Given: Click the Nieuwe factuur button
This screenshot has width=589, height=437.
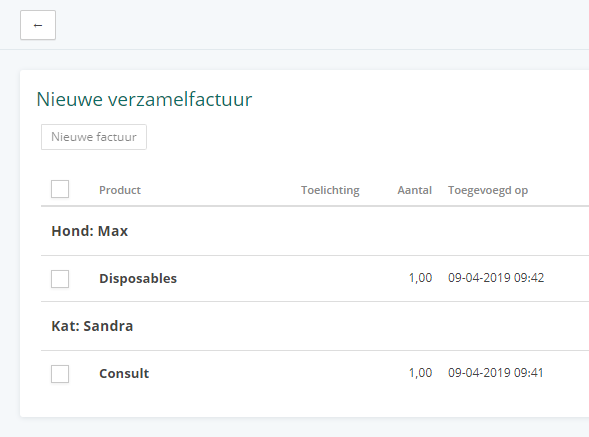Looking at the screenshot, I should (x=94, y=137).
